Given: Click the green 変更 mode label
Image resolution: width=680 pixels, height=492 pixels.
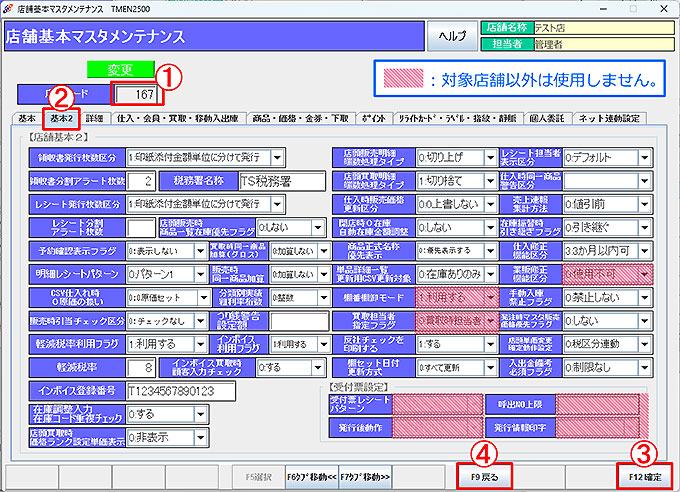Looking at the screenshot, I should tap(120, 69).
